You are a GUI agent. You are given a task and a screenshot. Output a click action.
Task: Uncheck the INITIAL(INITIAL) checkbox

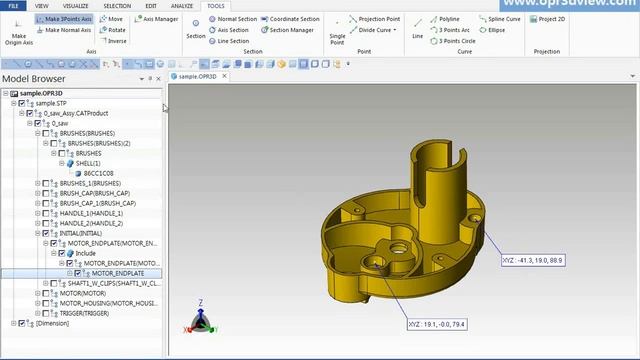(46, 233)
